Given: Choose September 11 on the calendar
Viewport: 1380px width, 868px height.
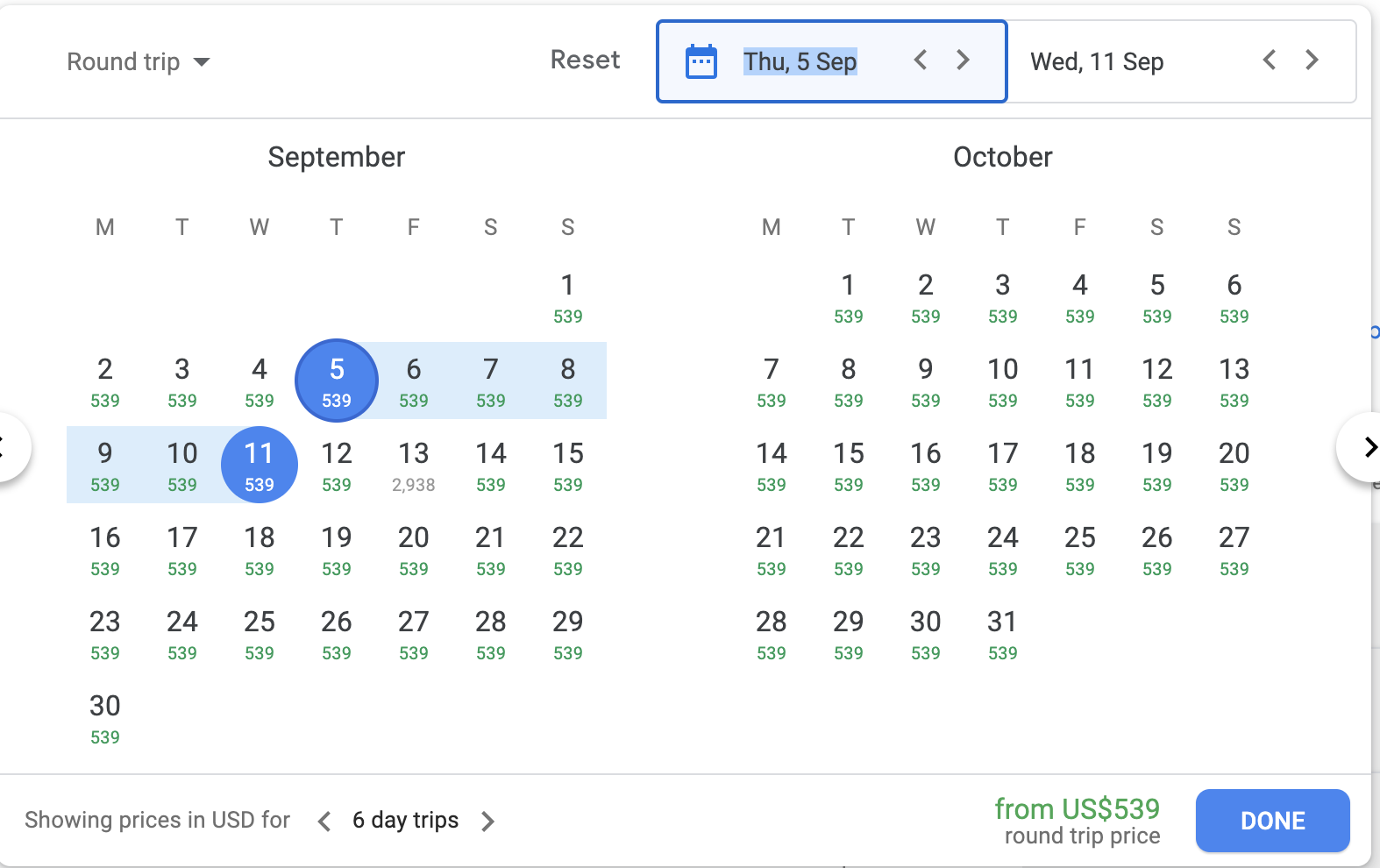Looking at the screenshot, I should (260, 465).
